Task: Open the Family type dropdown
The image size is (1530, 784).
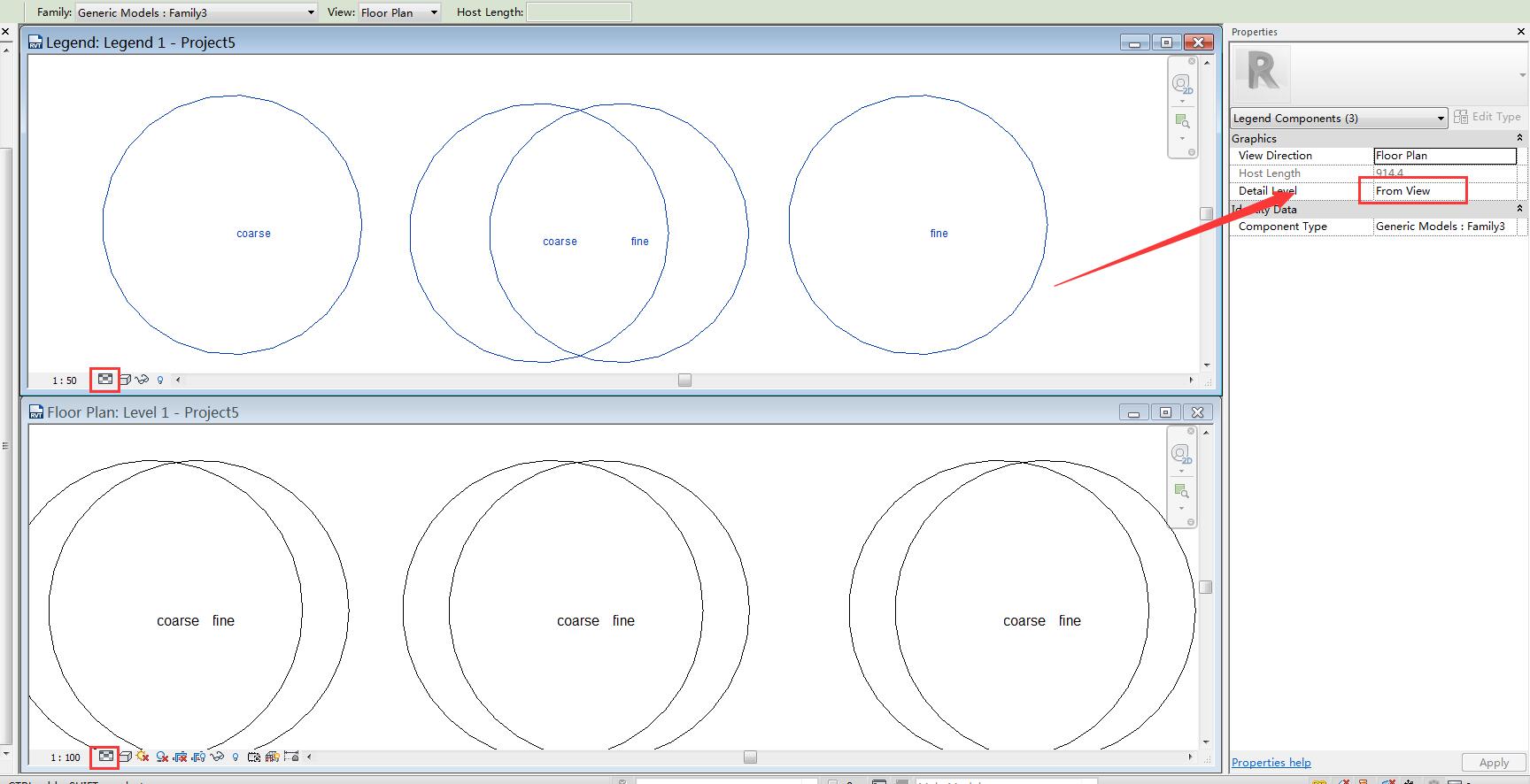Action: point(197,12)
